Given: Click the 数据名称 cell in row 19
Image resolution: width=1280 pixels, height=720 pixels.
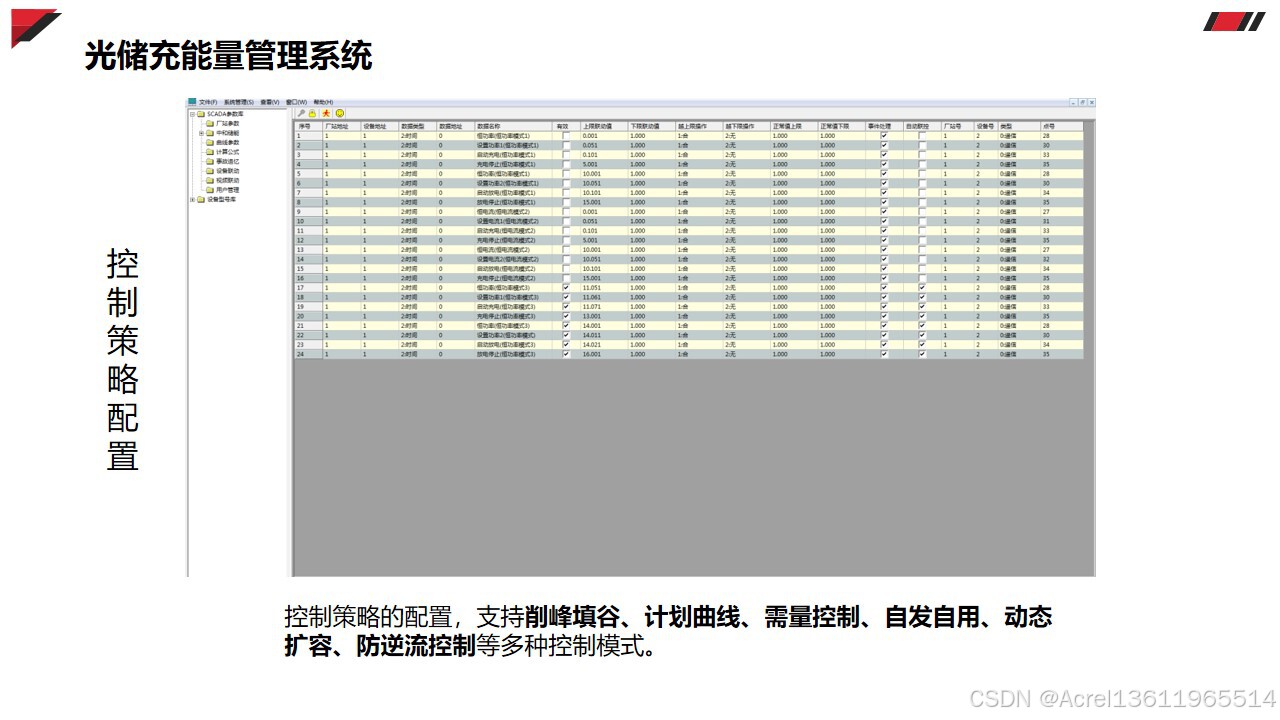Looking at the screenshot, I should tap(514, 307).
